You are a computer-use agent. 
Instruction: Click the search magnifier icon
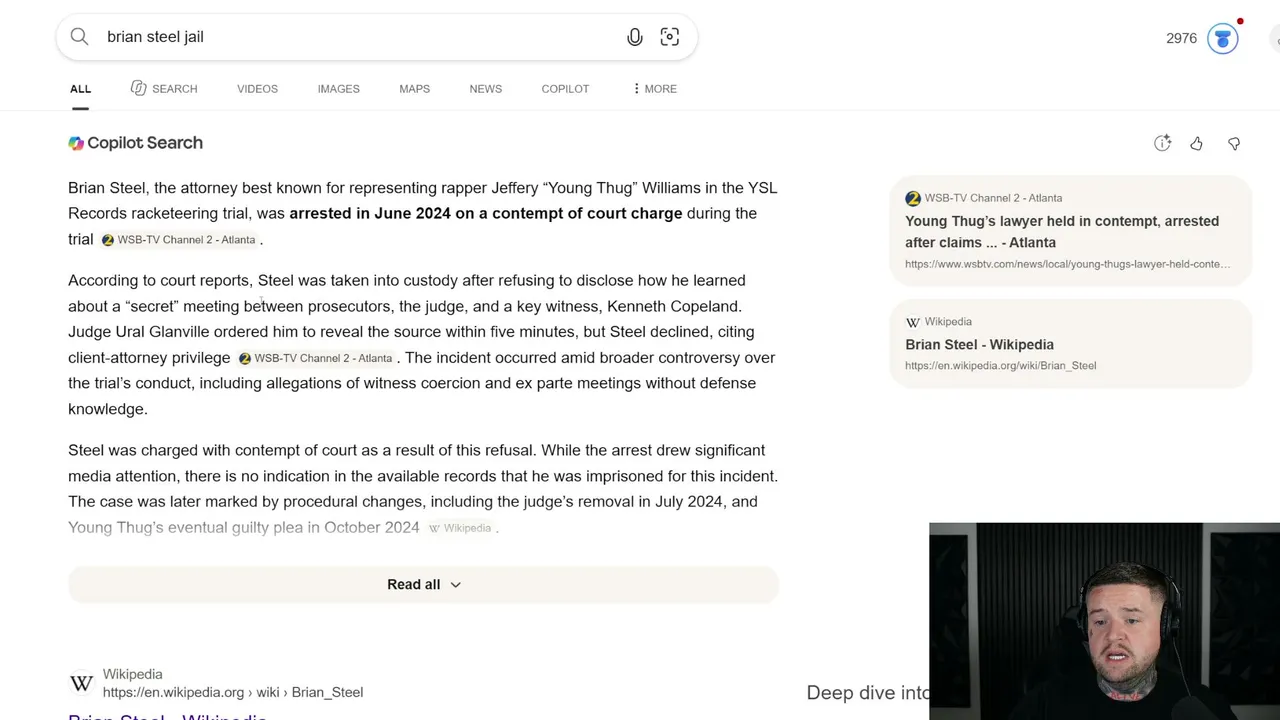(79, 37)
